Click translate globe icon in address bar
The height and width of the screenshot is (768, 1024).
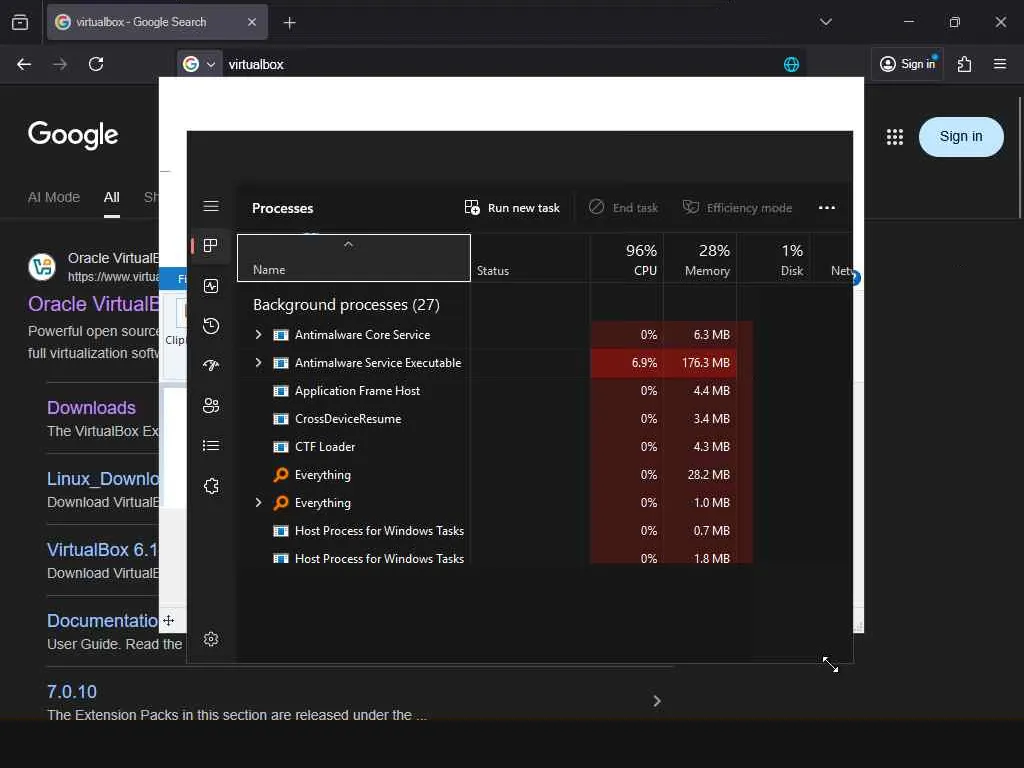(791, 64)
